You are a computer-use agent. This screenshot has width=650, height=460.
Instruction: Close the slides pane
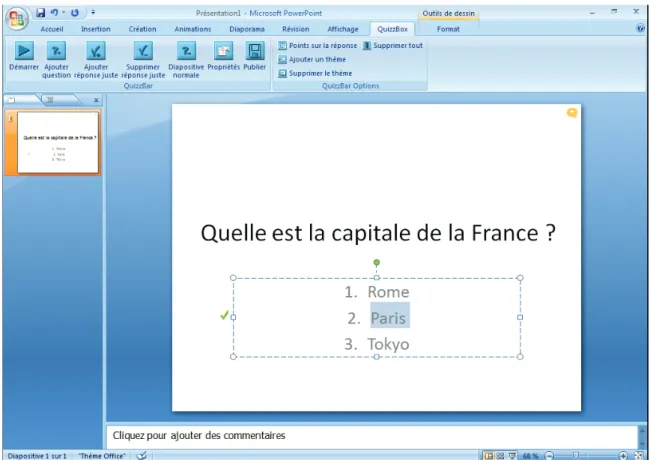pos(96,100)
